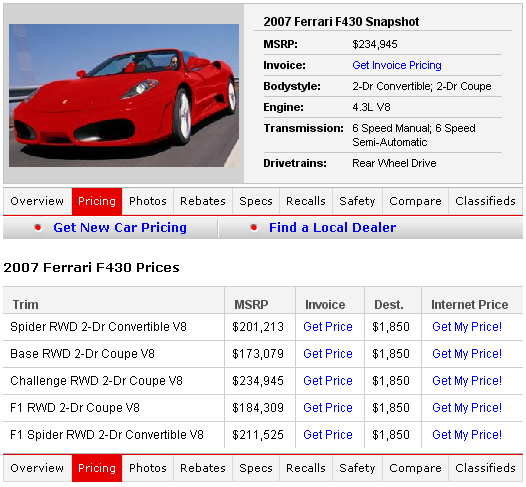Get Price invoice for Base RWD Coupe

point(328,354)
